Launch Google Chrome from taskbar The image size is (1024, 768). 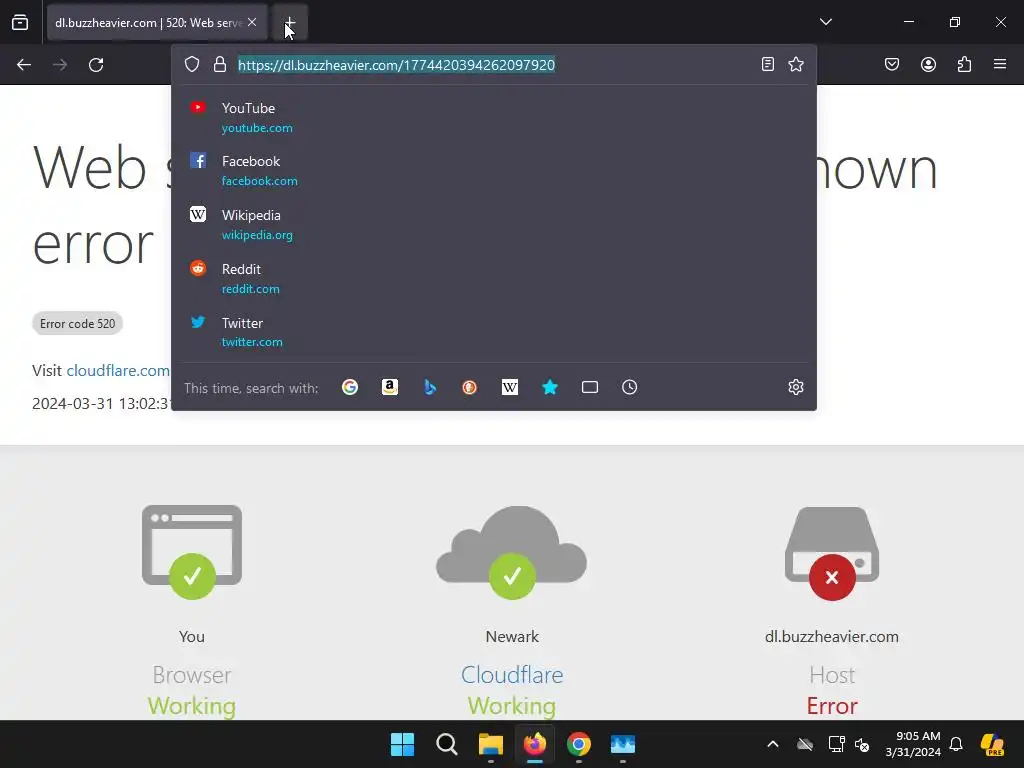click(579, 744)
